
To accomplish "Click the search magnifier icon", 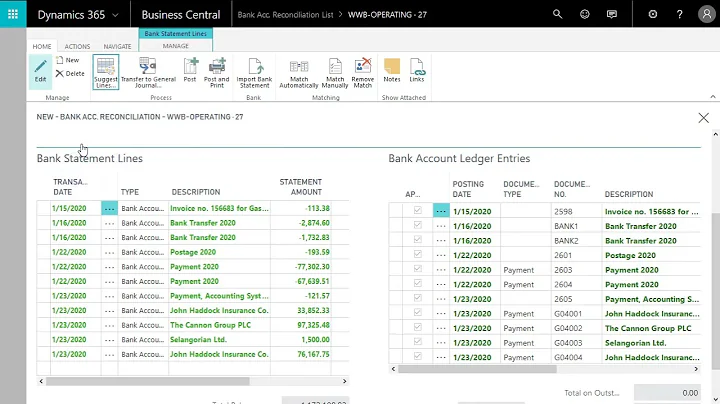I will [557, 14].
